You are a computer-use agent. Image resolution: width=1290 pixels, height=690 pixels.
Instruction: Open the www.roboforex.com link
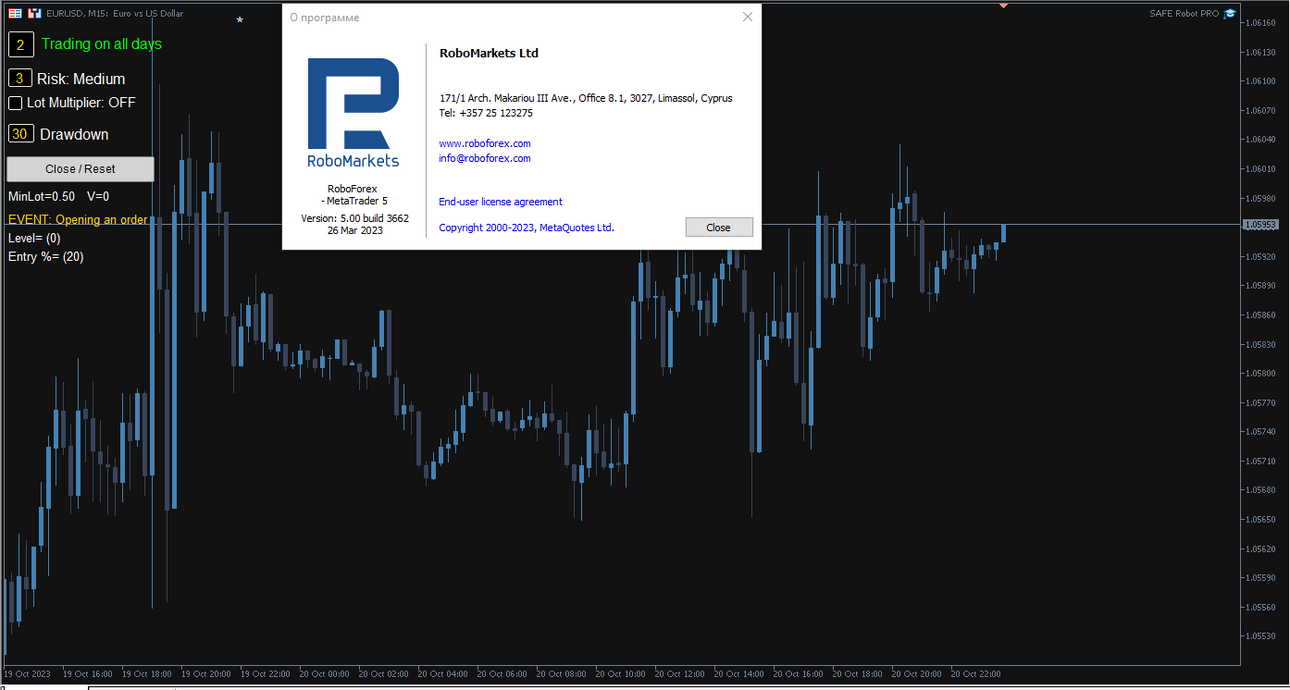pos(485,143)
